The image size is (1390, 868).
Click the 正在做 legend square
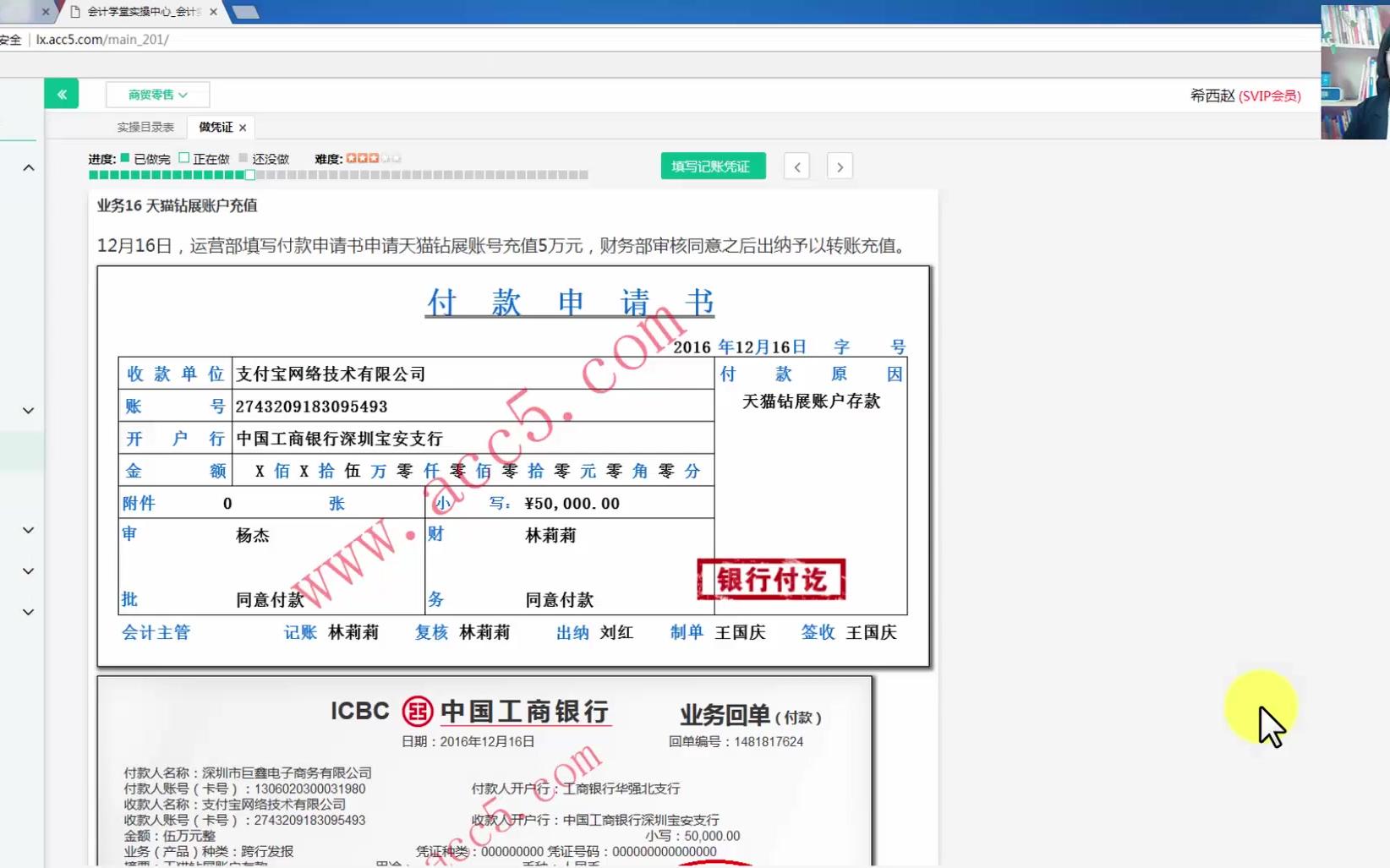click(x=185, y=157)
